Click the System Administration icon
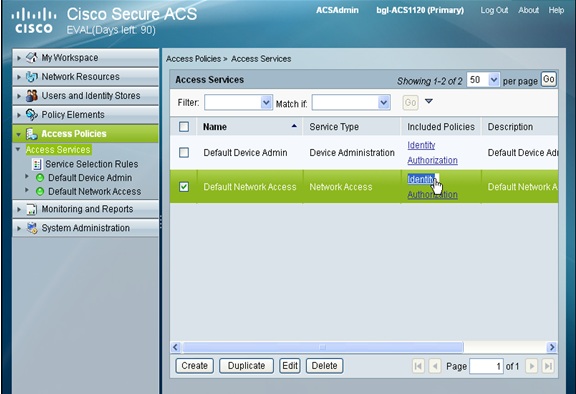The image size is (576, 394). pos(32,228)
